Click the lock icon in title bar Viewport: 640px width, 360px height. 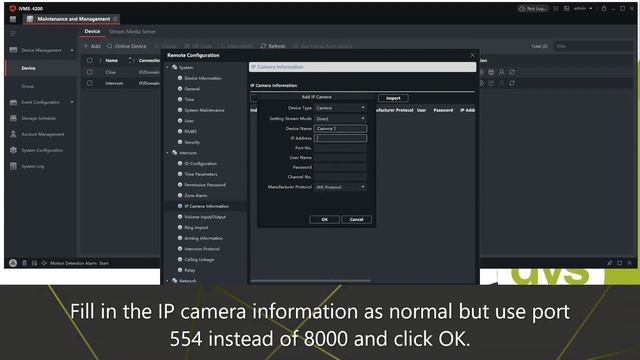(604, 8)
